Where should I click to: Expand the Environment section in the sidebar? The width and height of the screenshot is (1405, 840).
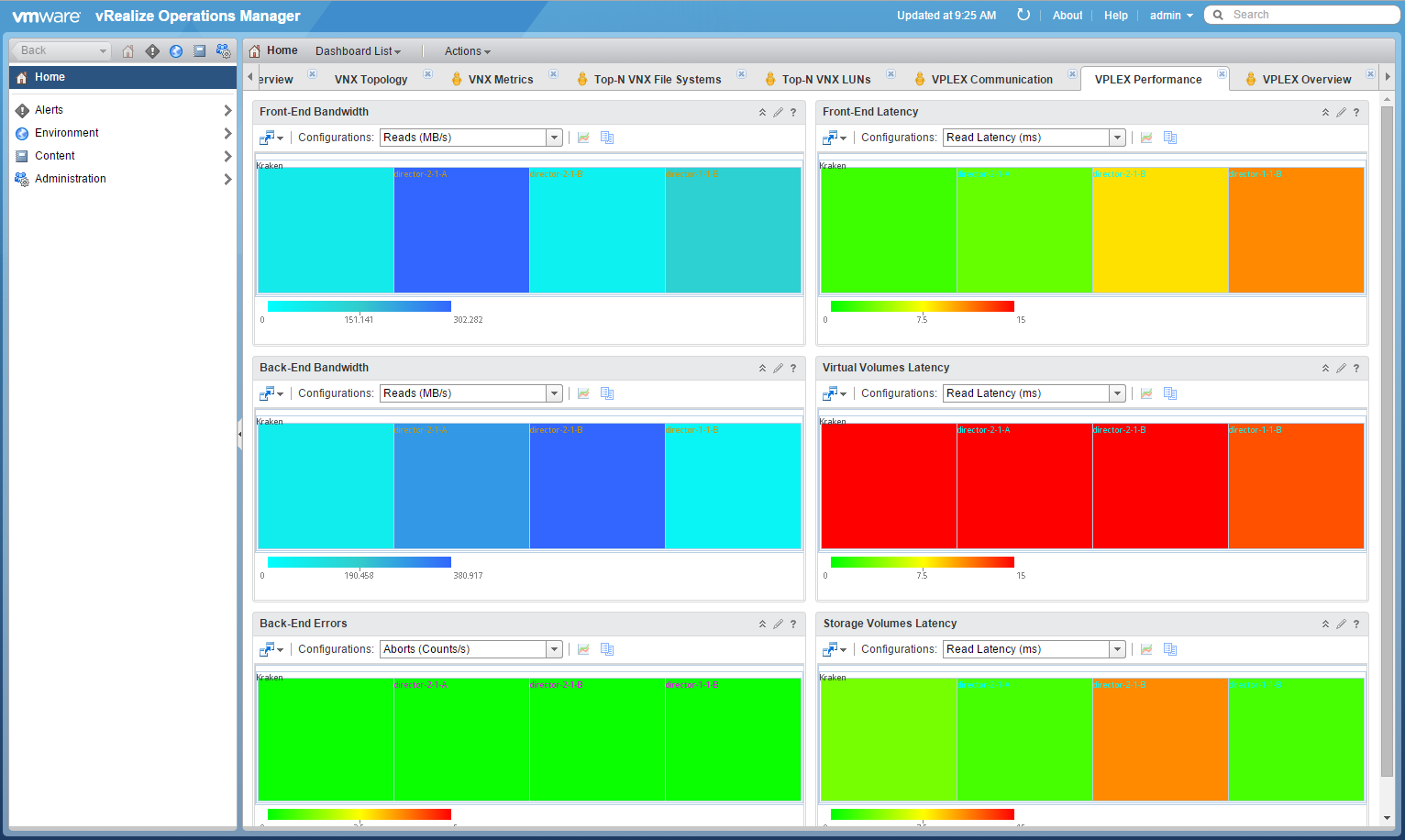[x=121, y=133]
